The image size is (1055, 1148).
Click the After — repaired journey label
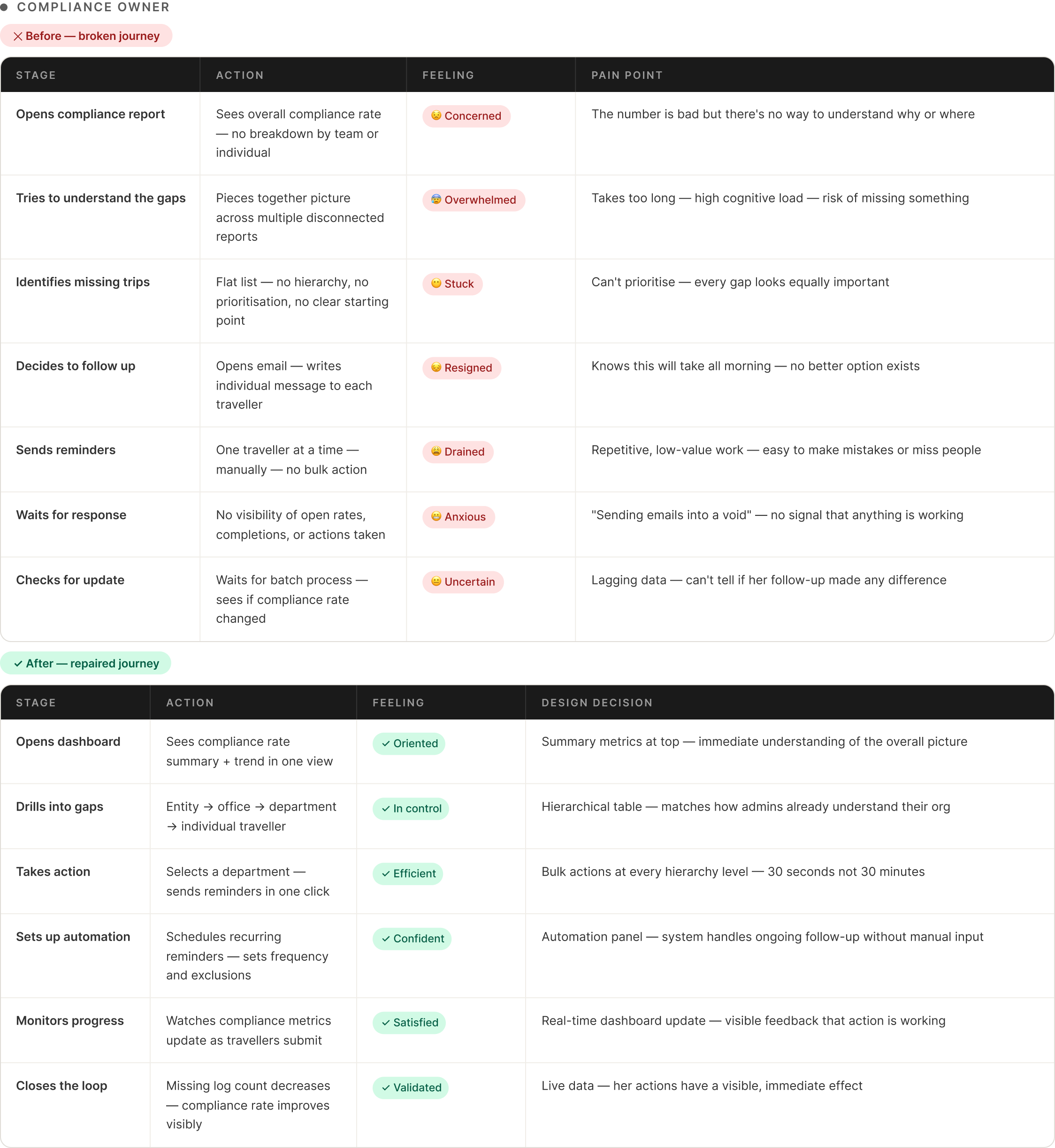[x=92, y=663]
